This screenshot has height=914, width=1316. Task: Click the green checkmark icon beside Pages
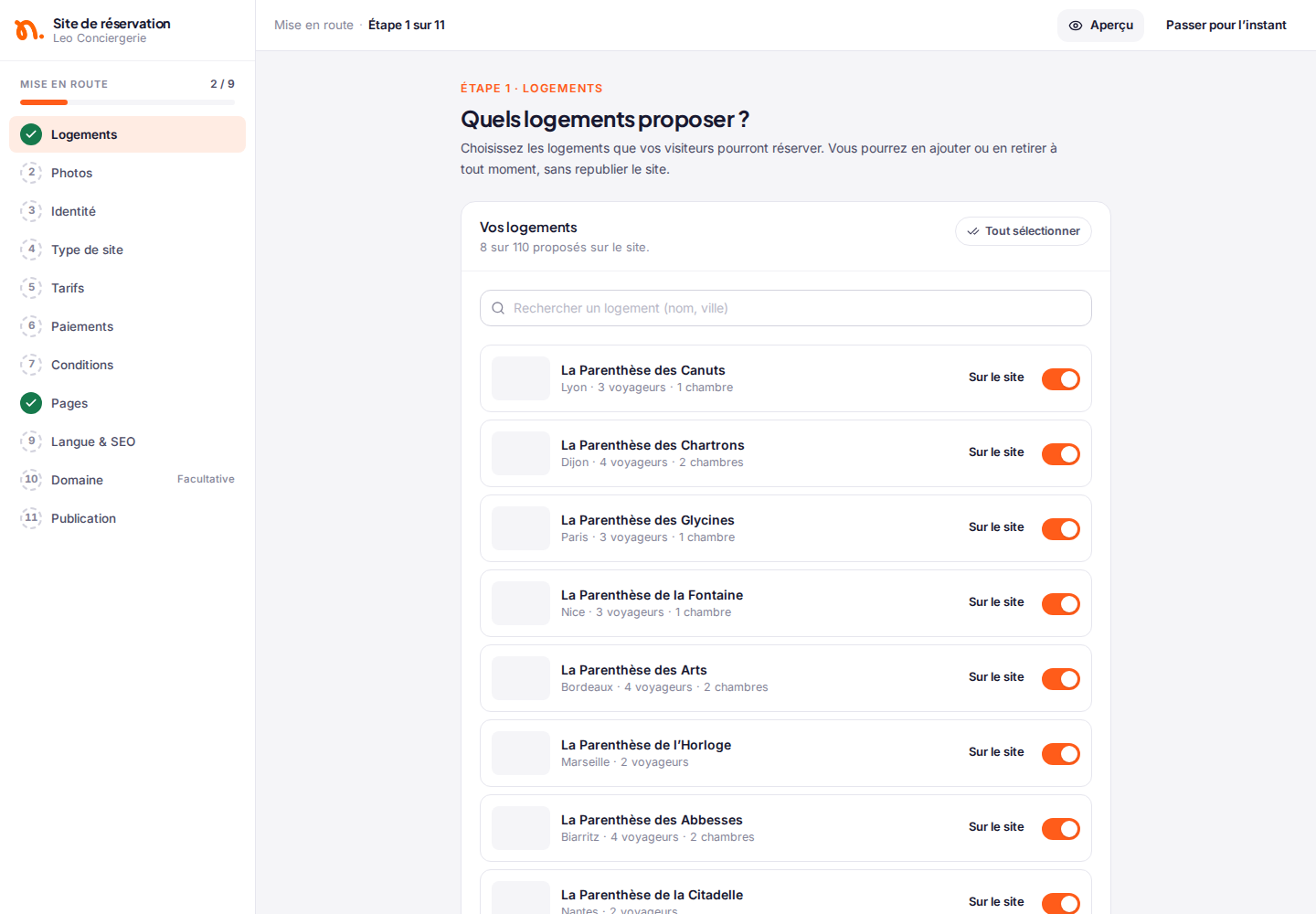(x=31, y=403)
